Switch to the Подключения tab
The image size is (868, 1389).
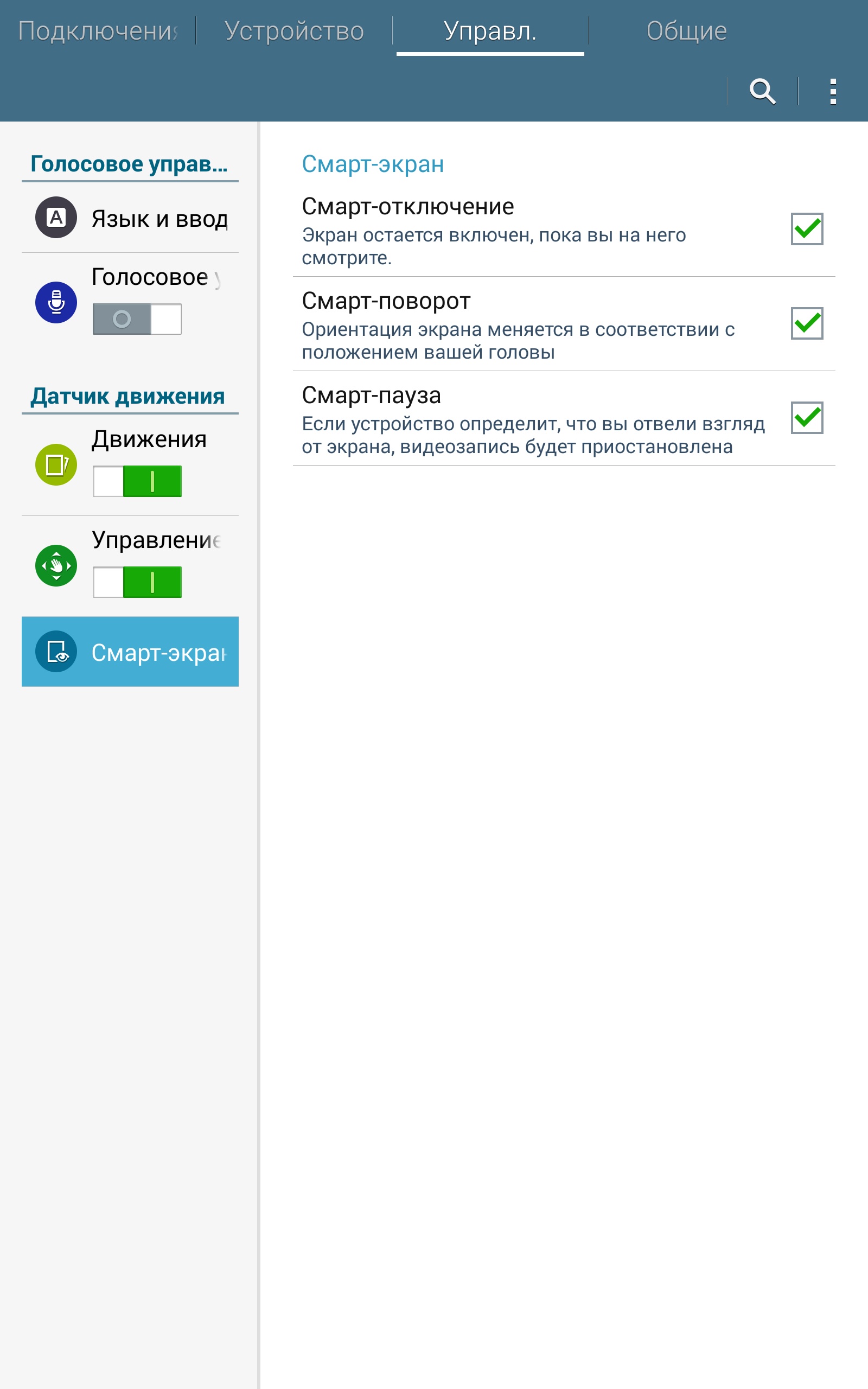pos(98,30)
